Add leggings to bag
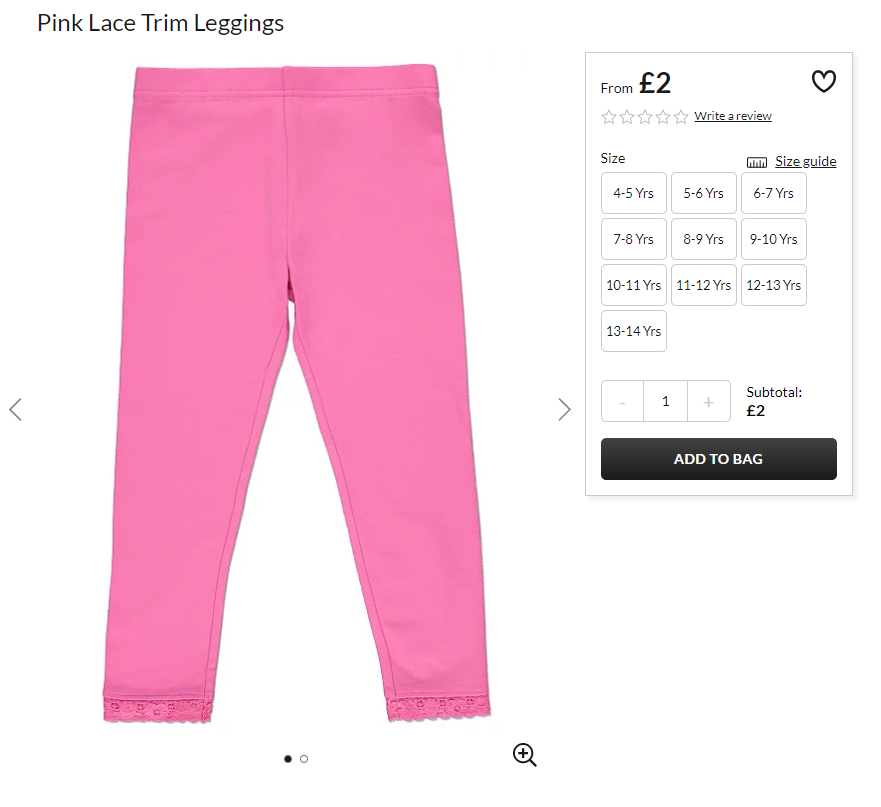881x807 pixels. coord(719,459)
